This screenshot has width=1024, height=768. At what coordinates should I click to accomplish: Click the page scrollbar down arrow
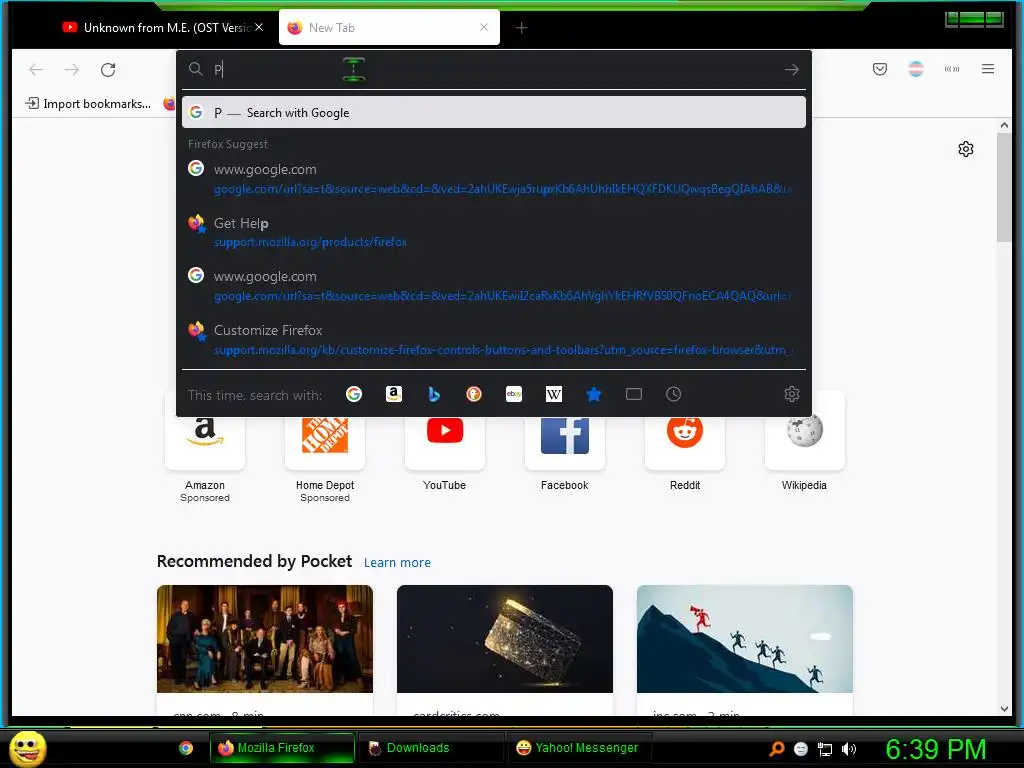point(1004,709)
